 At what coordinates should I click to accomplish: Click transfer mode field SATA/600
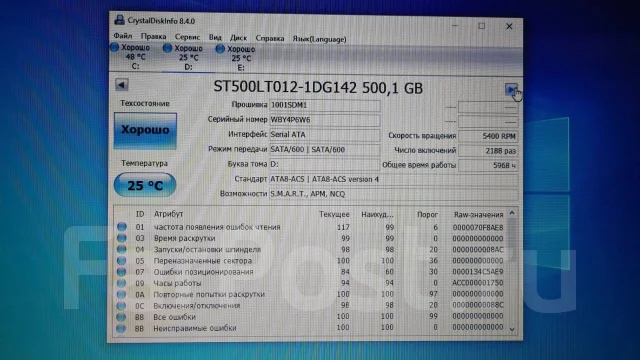tap(325, 149)
